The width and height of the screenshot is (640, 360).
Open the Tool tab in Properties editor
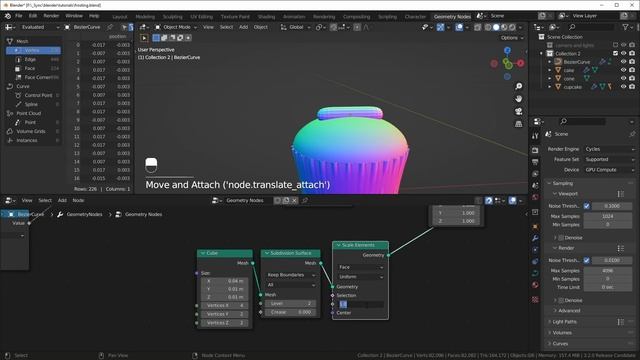[x=535, y=136]
